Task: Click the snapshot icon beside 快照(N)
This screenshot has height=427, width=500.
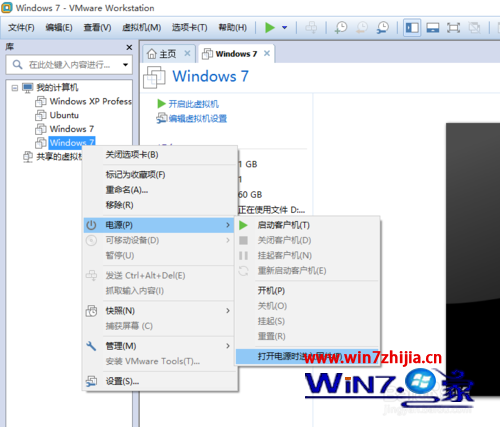Action: [x=91, y=311]
